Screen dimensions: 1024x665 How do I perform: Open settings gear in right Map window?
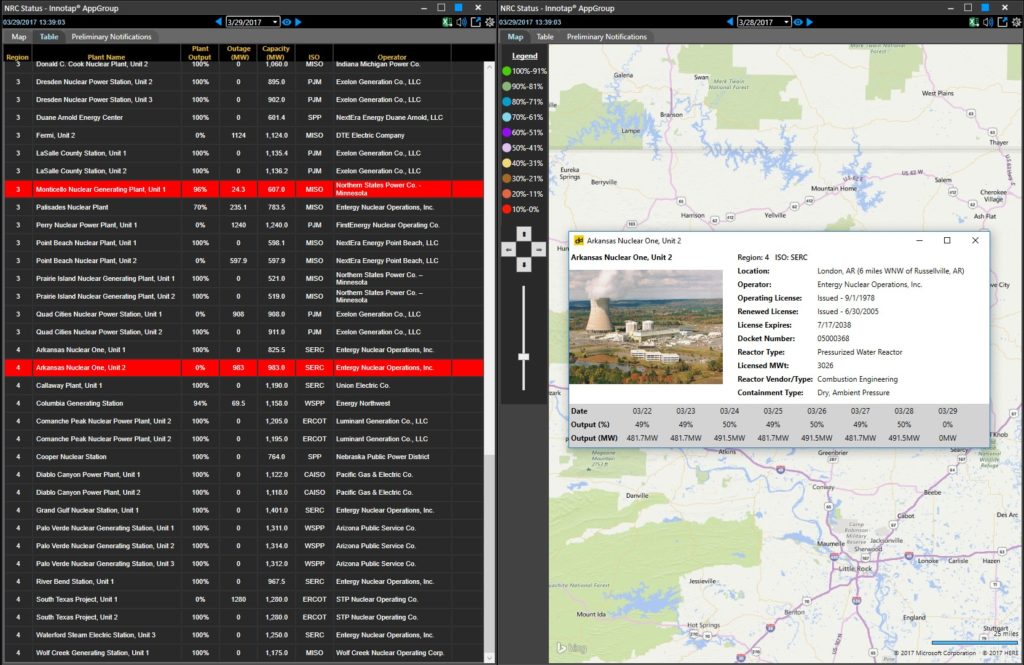[1017, 22]
